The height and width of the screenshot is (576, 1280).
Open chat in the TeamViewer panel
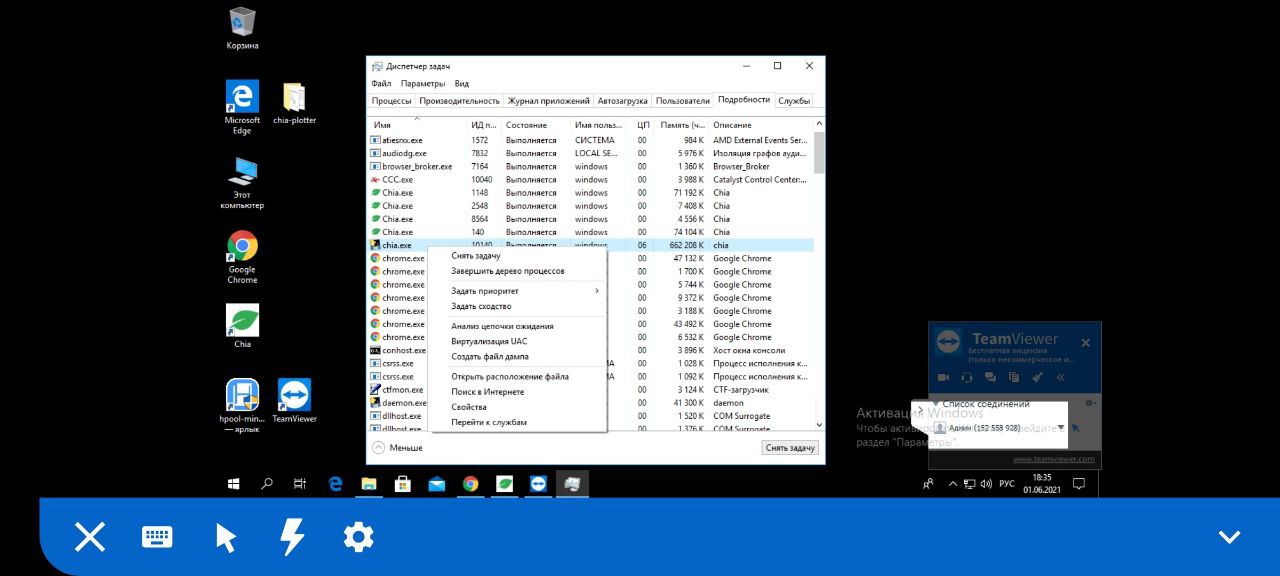tap(990, 377)
